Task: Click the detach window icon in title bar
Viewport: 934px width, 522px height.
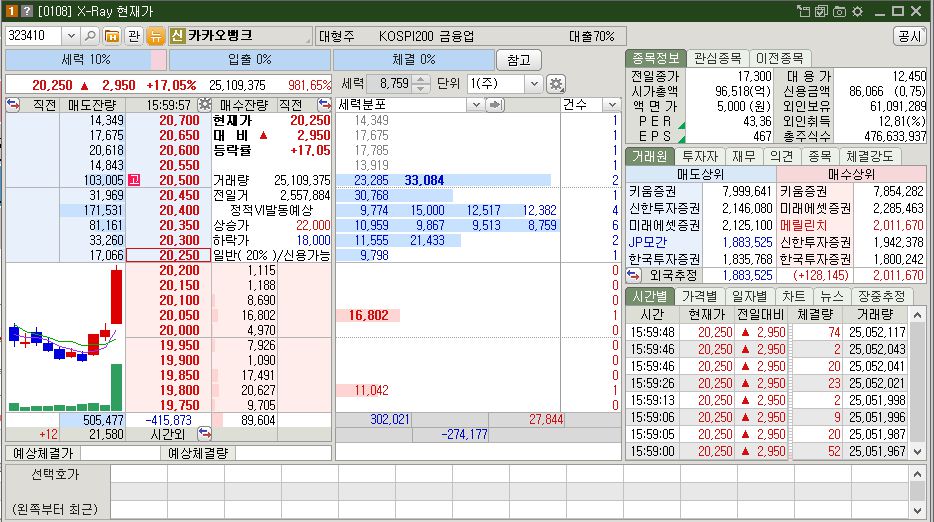Action: click(x=803, y=11)
